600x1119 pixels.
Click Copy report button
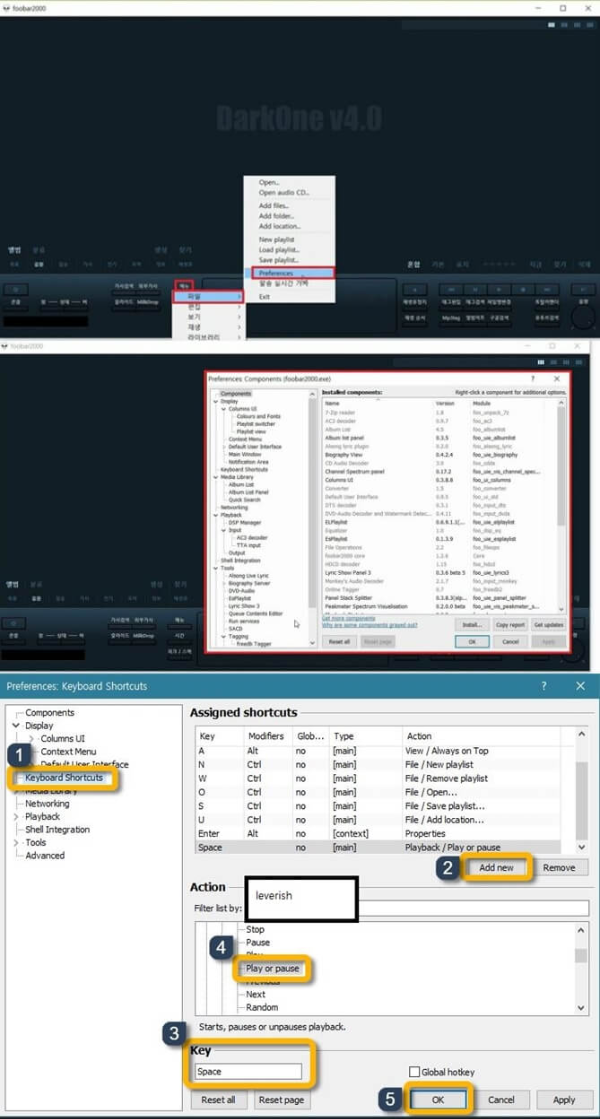(x=509, y=624)
